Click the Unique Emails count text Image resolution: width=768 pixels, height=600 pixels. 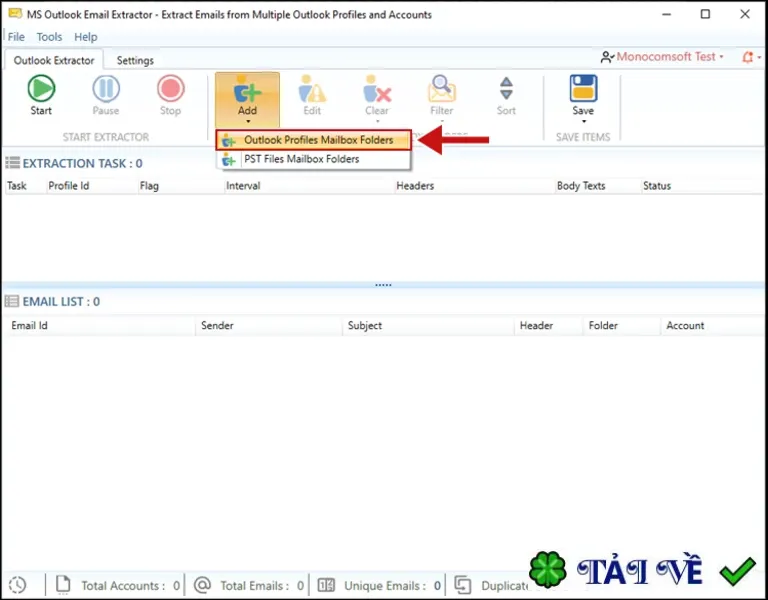point(392,585)
